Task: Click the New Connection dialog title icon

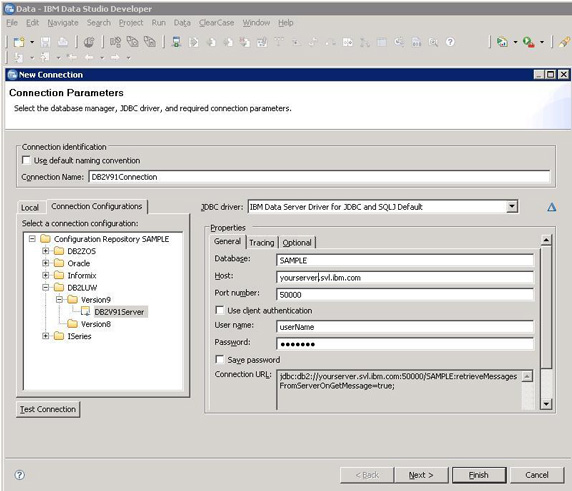Action: click(12, 75)
